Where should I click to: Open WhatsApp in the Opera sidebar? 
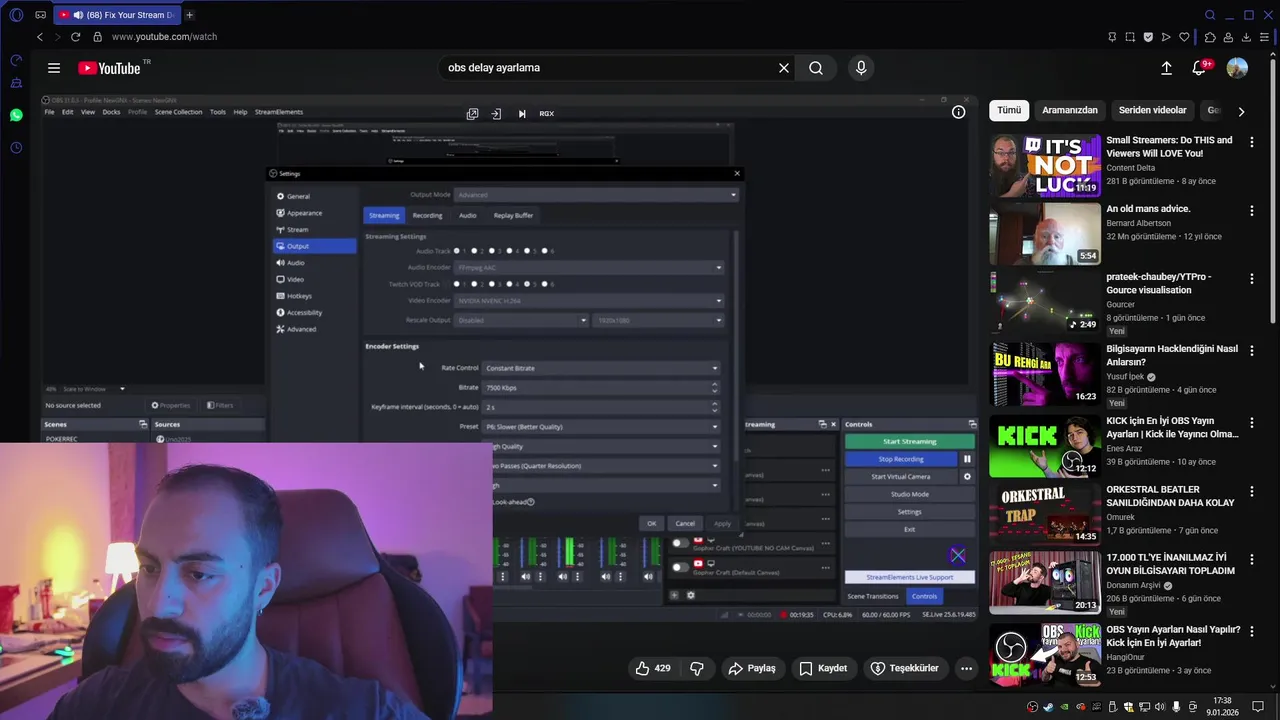pyautogui.click(x=16, y=115)
